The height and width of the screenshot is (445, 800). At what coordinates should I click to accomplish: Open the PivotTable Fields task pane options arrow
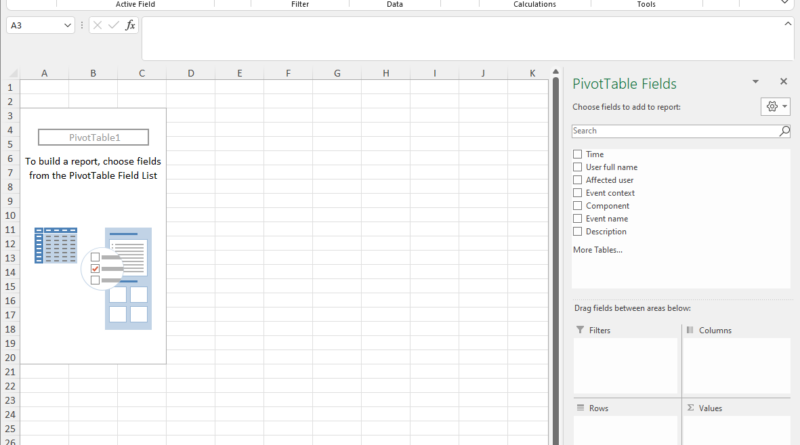tap(756, 82)
